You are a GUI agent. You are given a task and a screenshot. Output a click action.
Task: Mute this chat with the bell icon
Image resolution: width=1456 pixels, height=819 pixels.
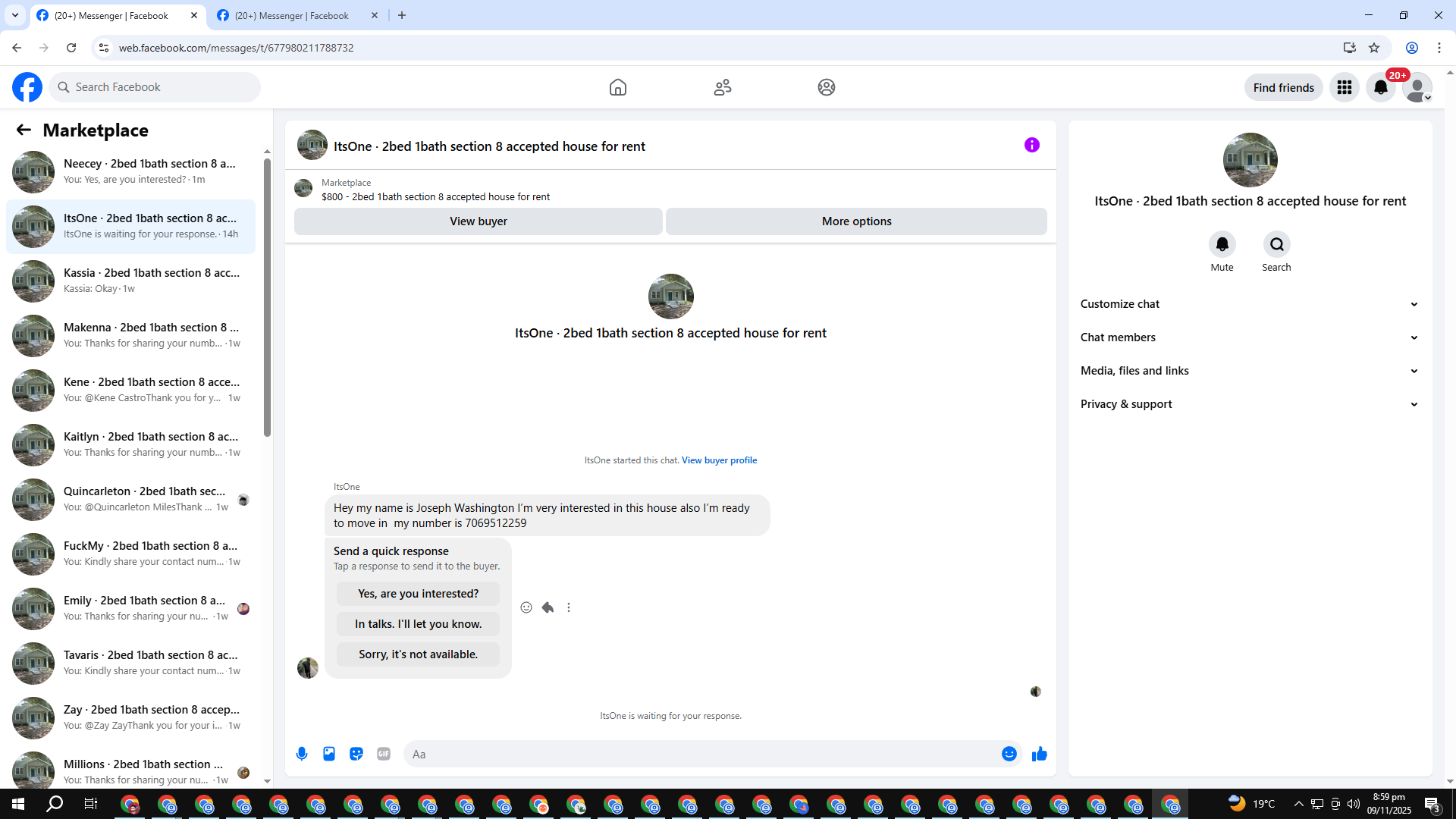click(x=1222, y=244)
